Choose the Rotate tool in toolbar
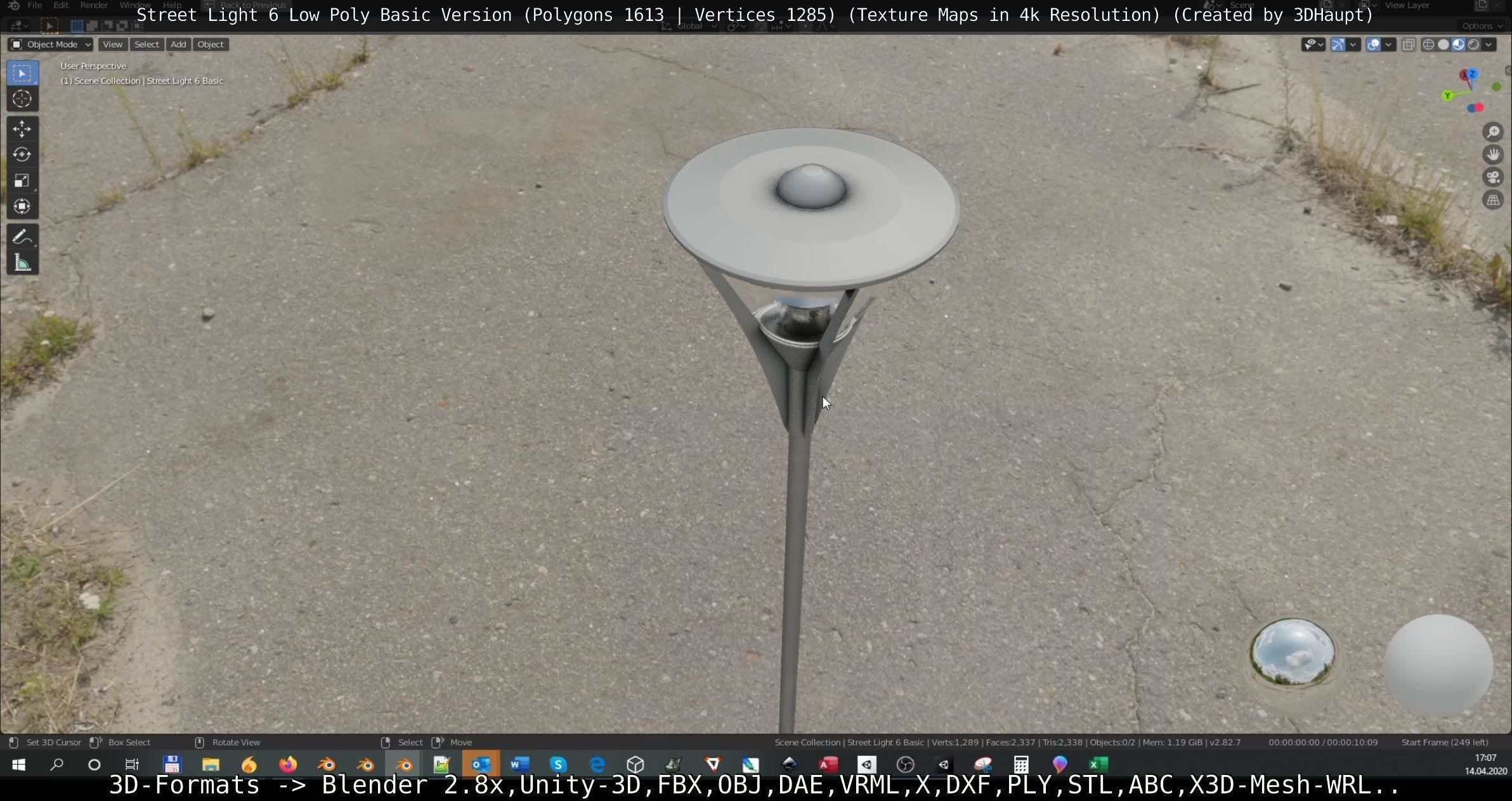This screenshot has height=801, width=1512. coord(22,155)
